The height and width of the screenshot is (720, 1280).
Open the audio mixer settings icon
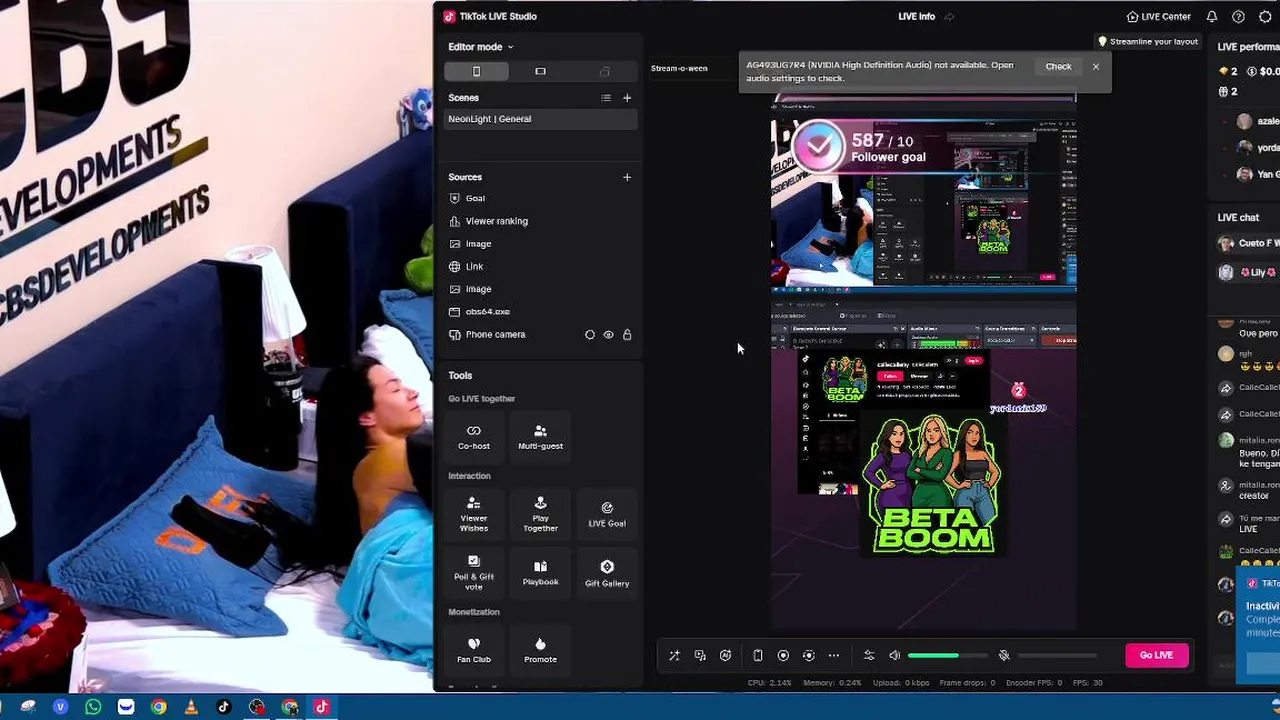[869, 656]
